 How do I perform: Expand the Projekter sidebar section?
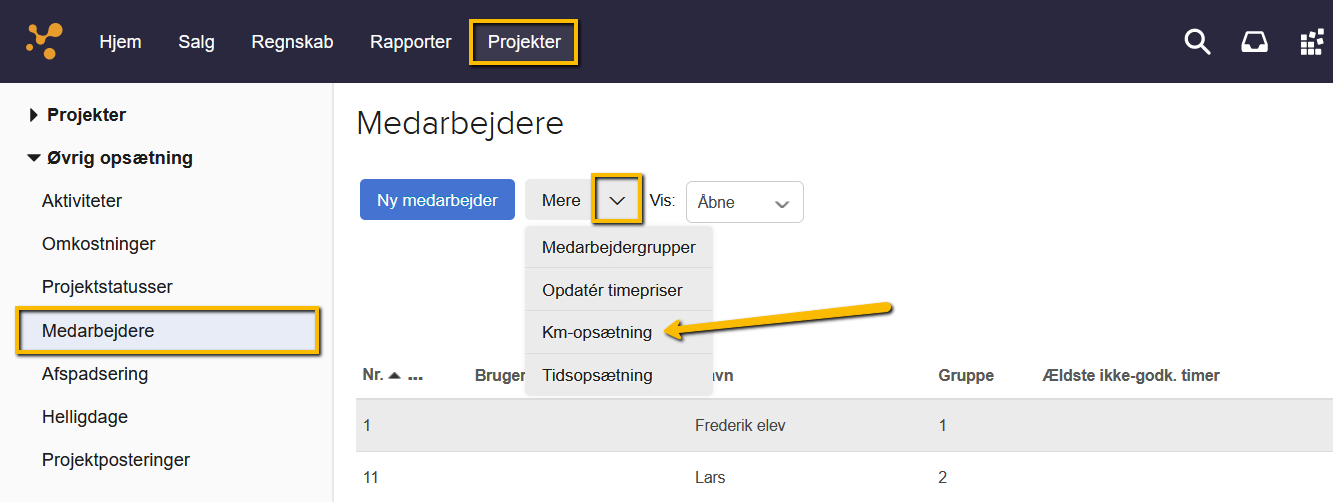pos(35,115)
